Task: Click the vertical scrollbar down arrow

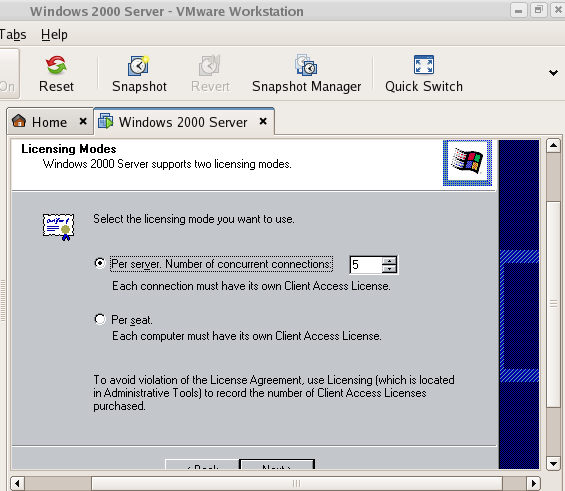Action: pos(553,463)
